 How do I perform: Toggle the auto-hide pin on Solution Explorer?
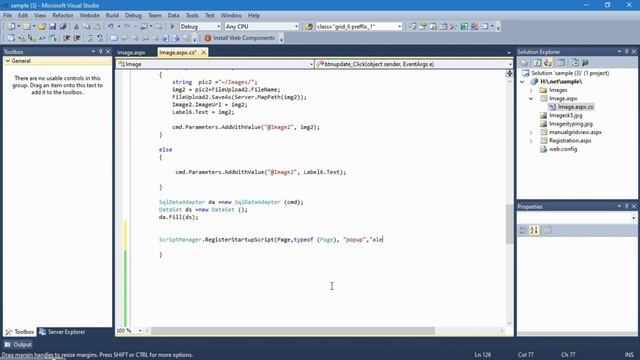click(x=626, y=51)
